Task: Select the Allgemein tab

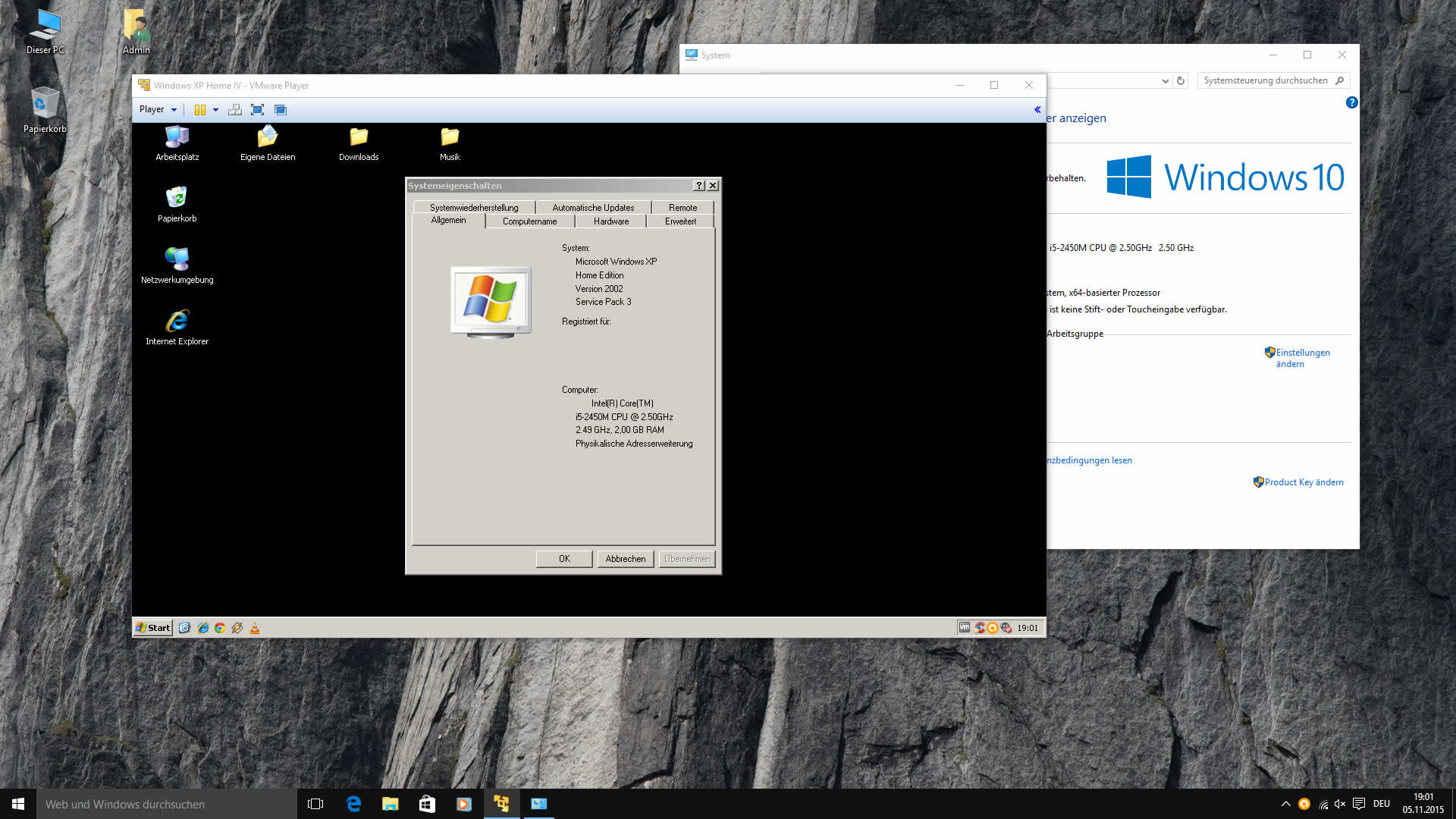Action: click(449, 220)
